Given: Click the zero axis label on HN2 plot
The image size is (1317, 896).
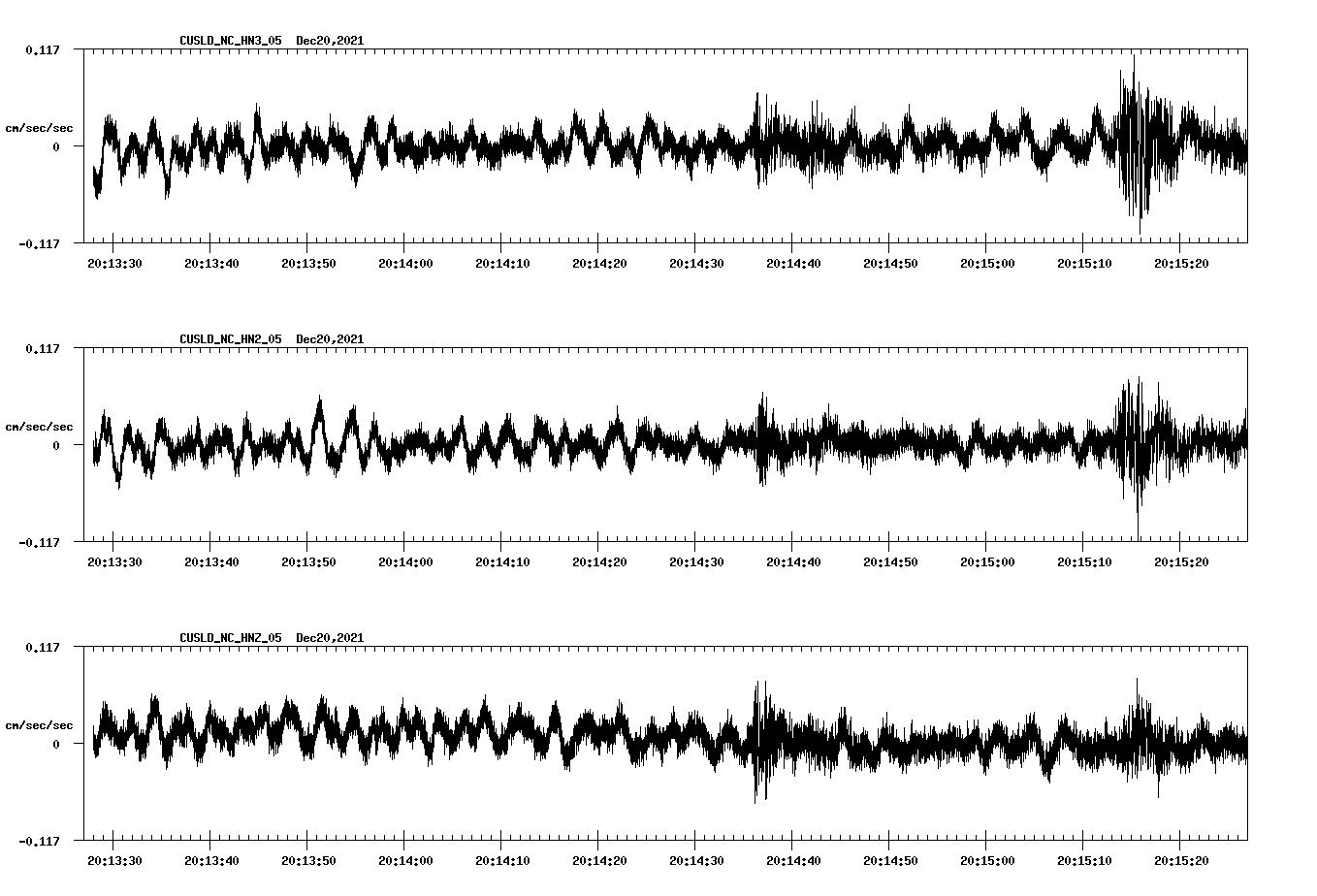Looking at the screenshot, I should [x=56, y=445].
